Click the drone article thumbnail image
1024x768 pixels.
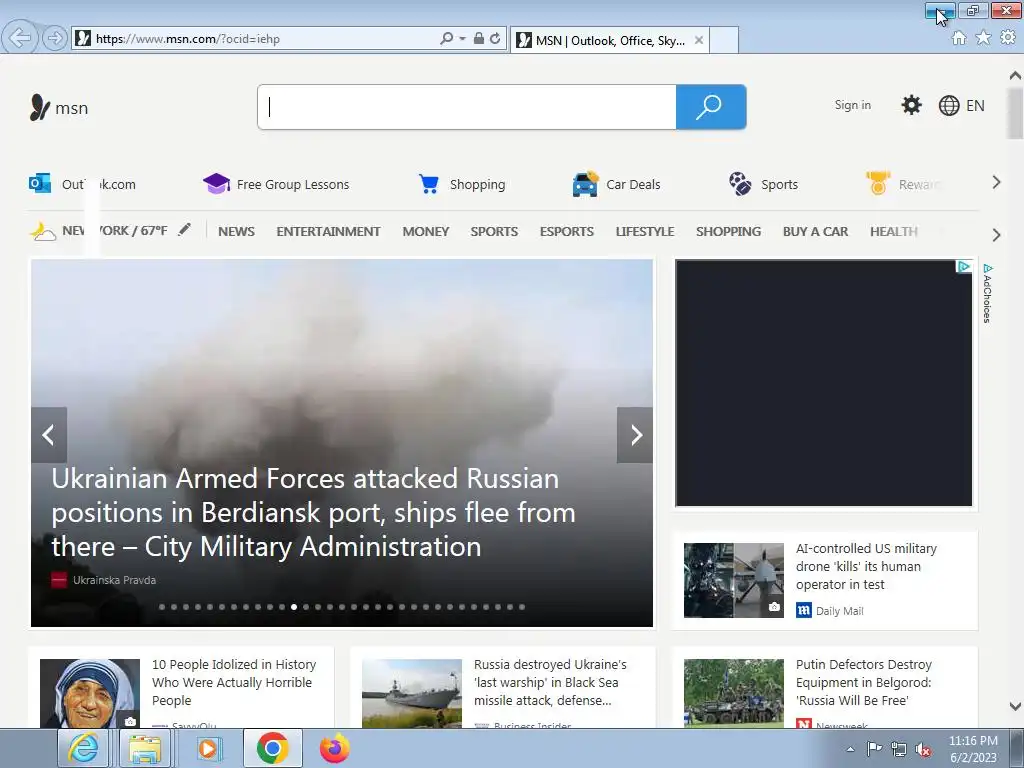click(x=733, y=580)
